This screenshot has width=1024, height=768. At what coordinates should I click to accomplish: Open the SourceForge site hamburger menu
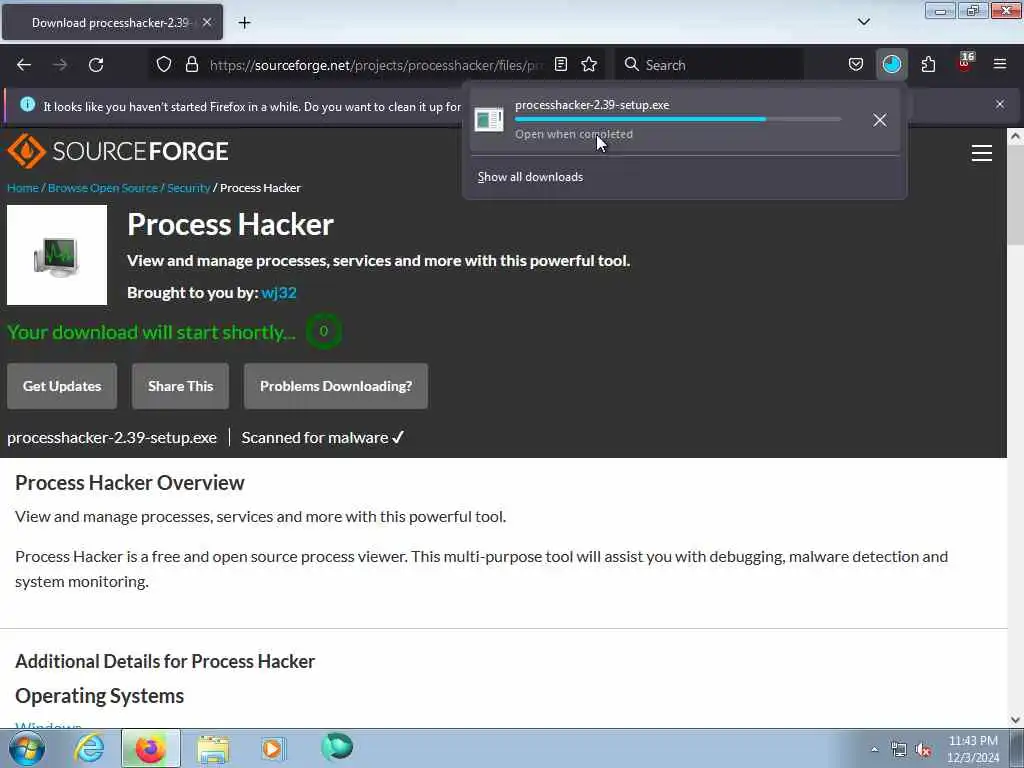[982, 153]
